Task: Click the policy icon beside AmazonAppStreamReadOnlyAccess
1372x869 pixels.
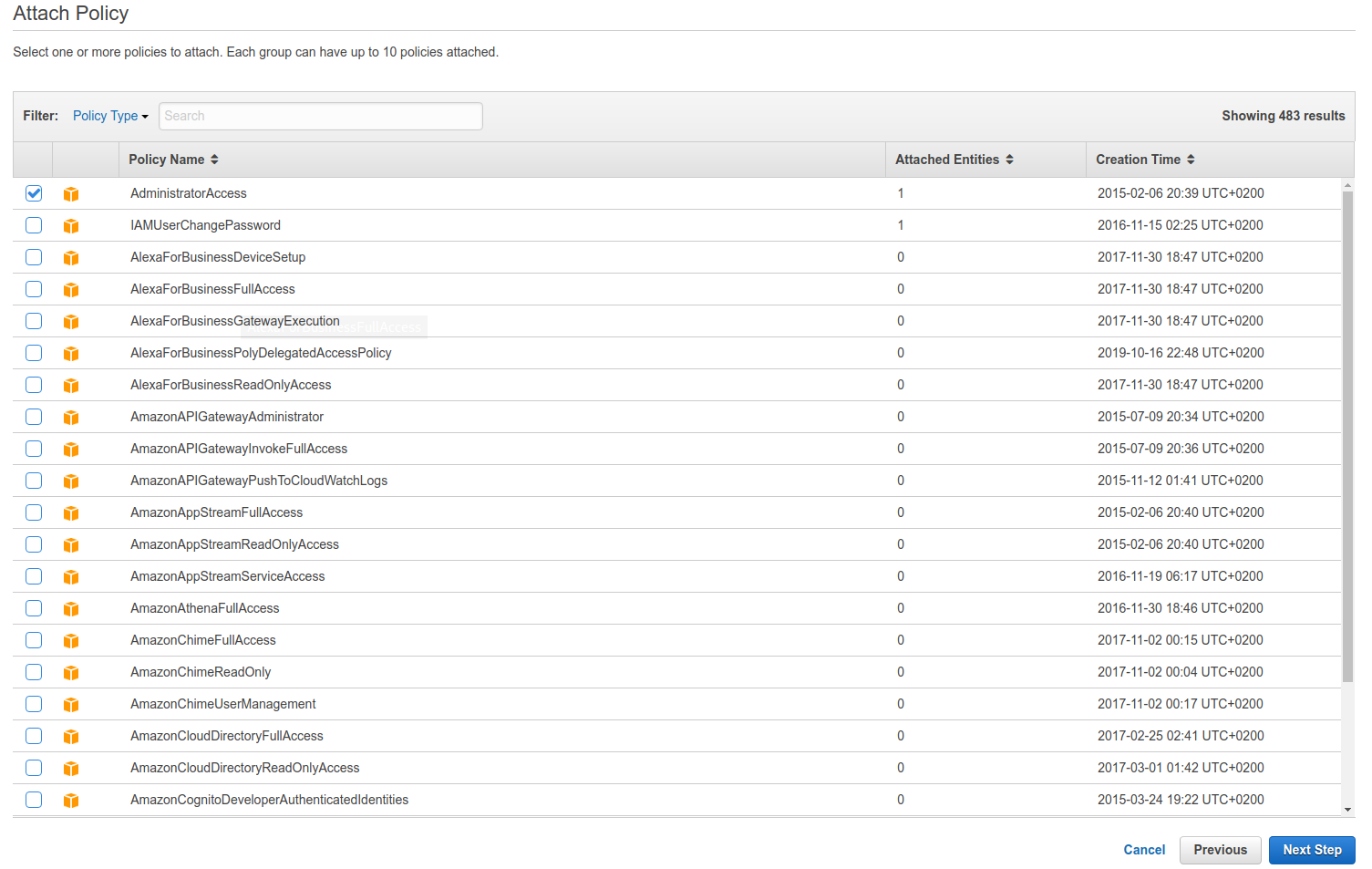Action: tap(71, 545)
